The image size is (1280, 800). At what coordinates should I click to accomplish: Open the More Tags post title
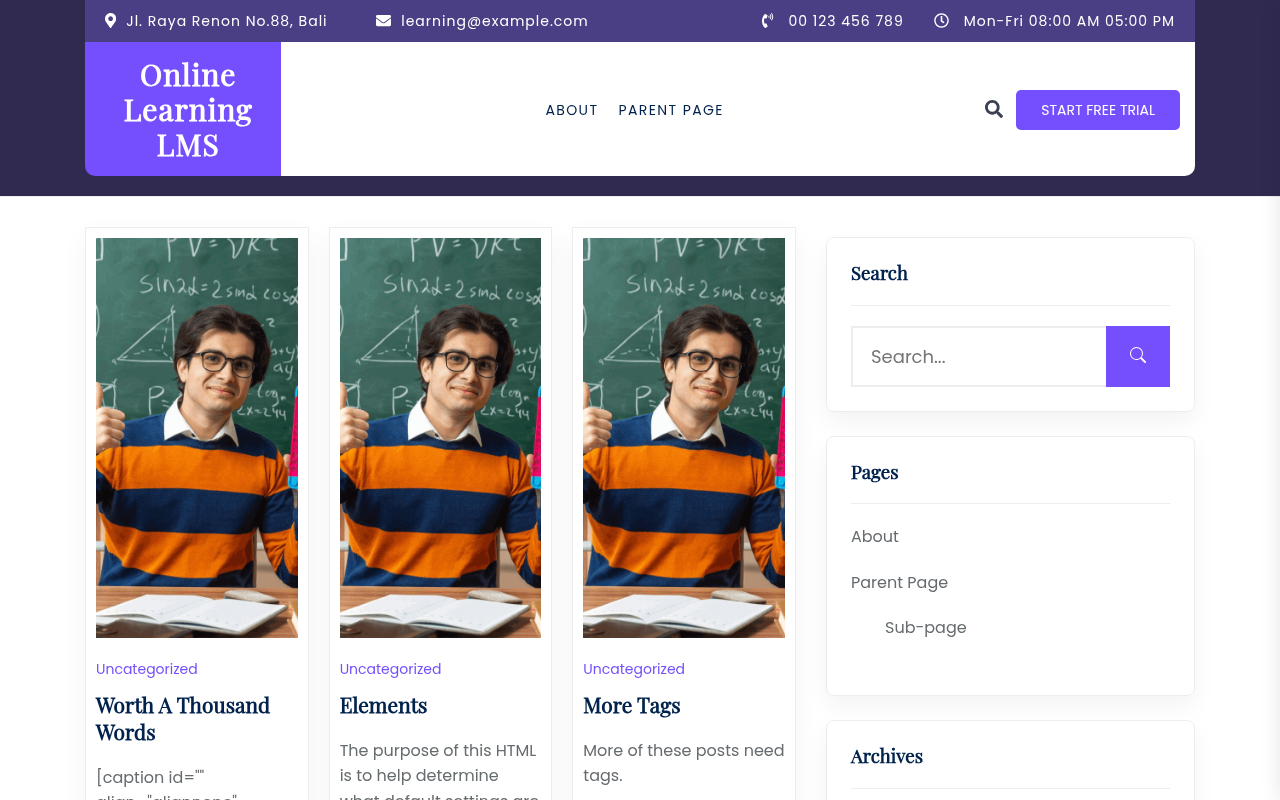coord(632,706)
